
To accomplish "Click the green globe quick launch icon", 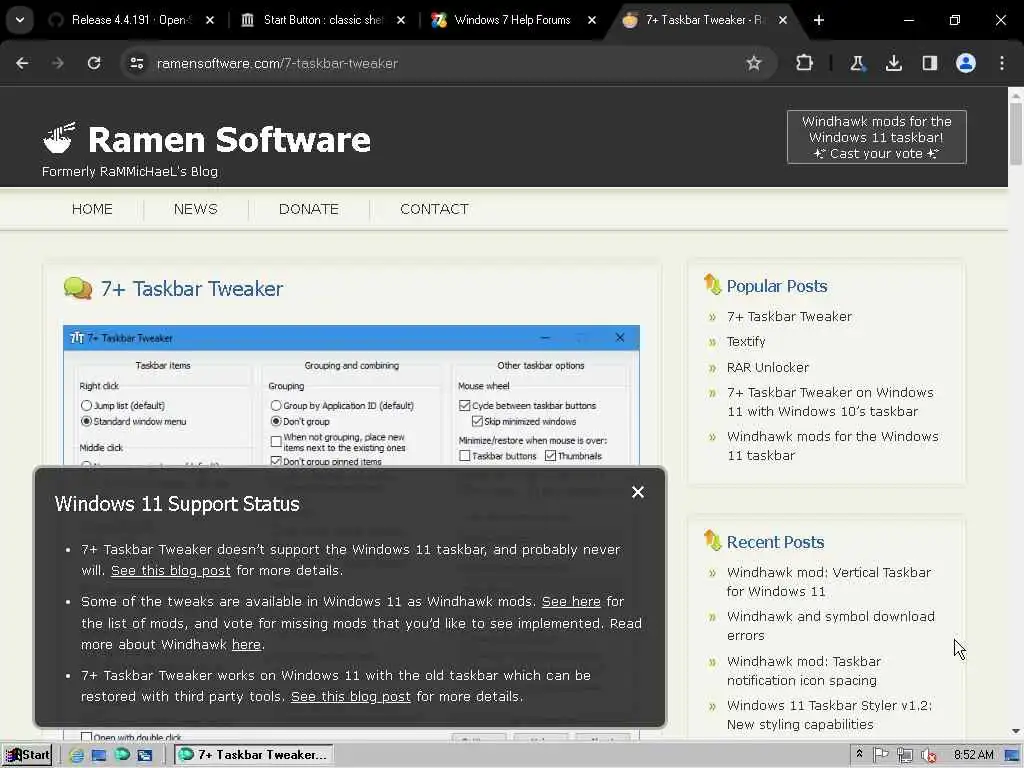I will pyautogui.click(x=122, y=755).
